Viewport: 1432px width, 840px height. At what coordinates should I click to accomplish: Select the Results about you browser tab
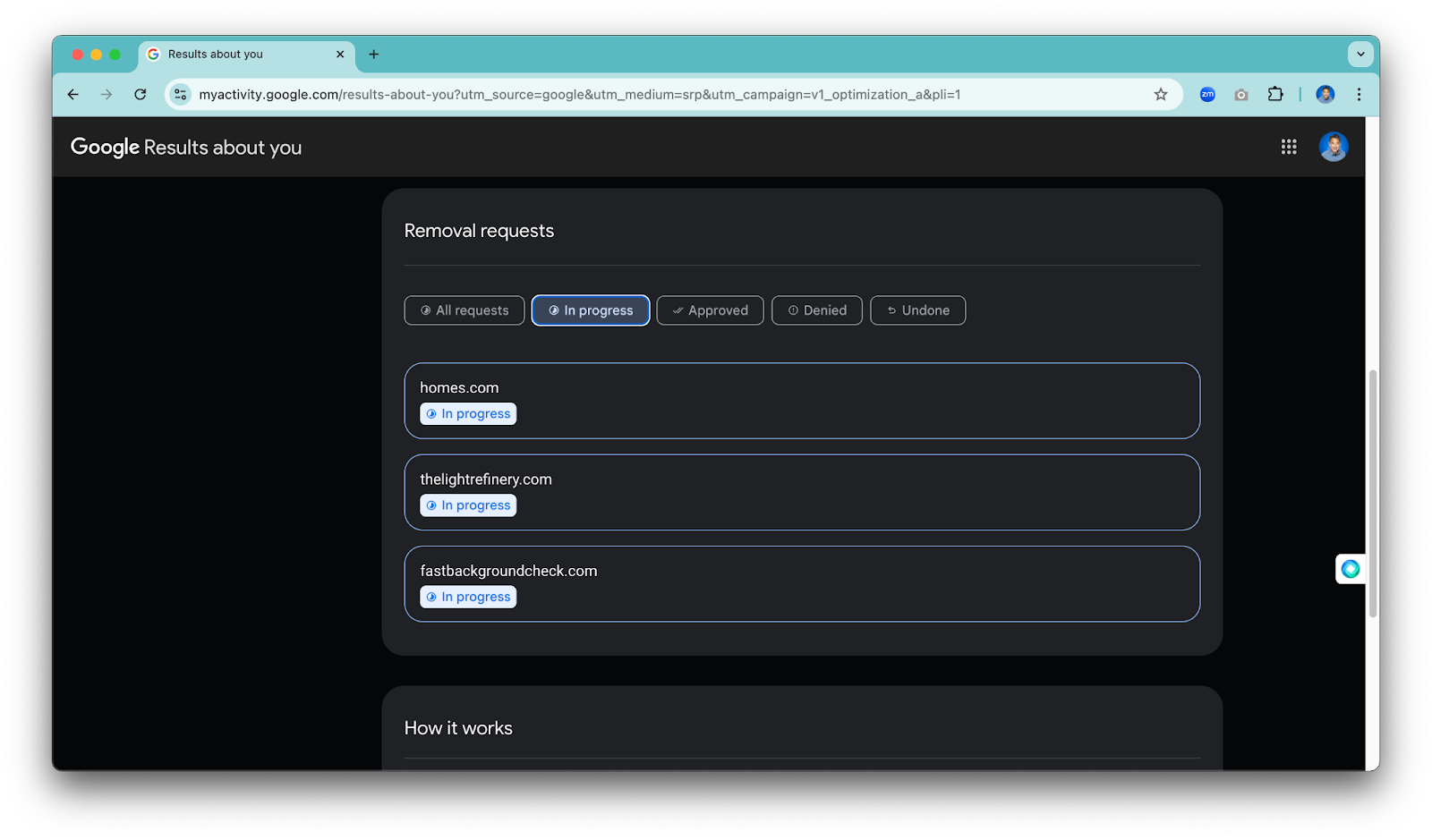(x=246, y=54)
